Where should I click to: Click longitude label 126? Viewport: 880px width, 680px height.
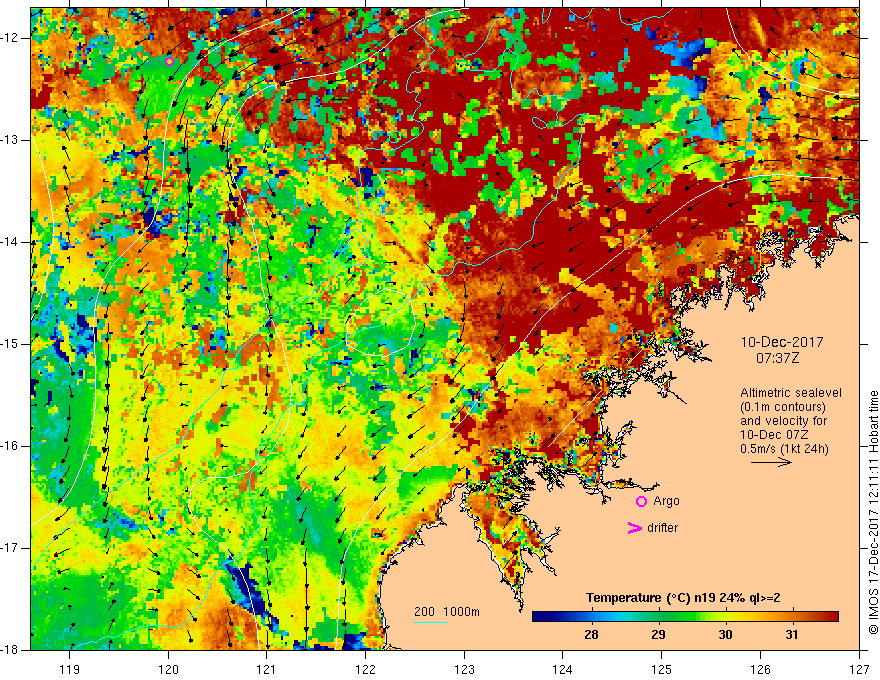coord(760,669)
